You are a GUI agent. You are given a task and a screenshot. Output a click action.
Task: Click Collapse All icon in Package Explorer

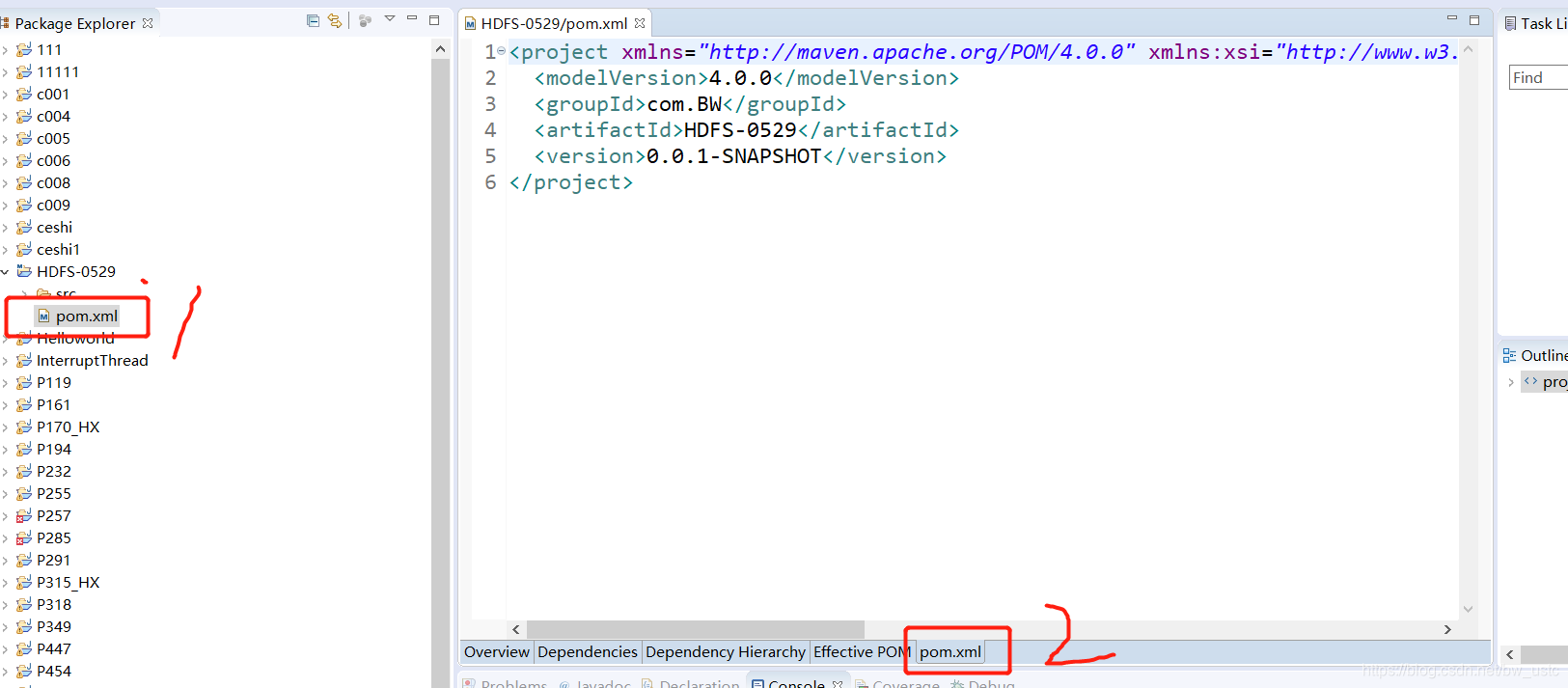click(313, 20)
